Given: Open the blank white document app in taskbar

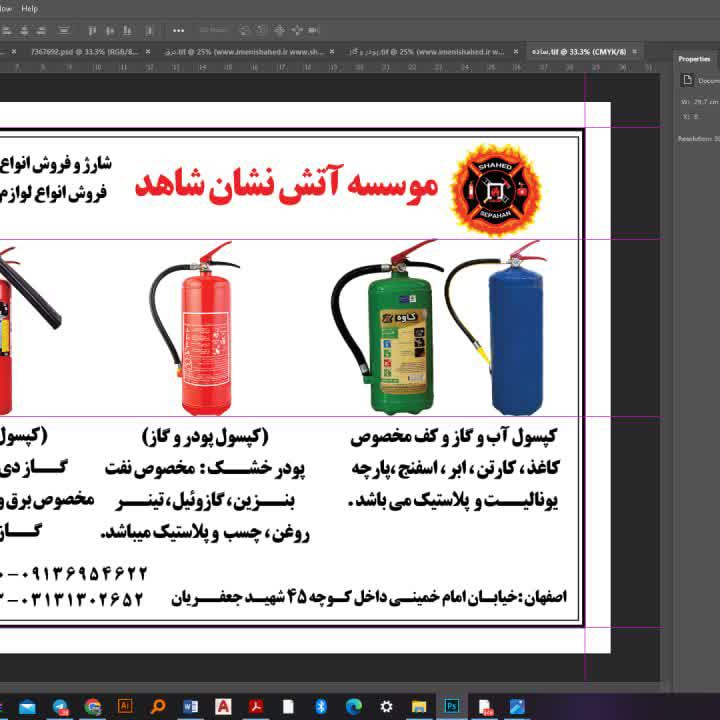Looking at the screenshot, I should [x=288, y=706].
